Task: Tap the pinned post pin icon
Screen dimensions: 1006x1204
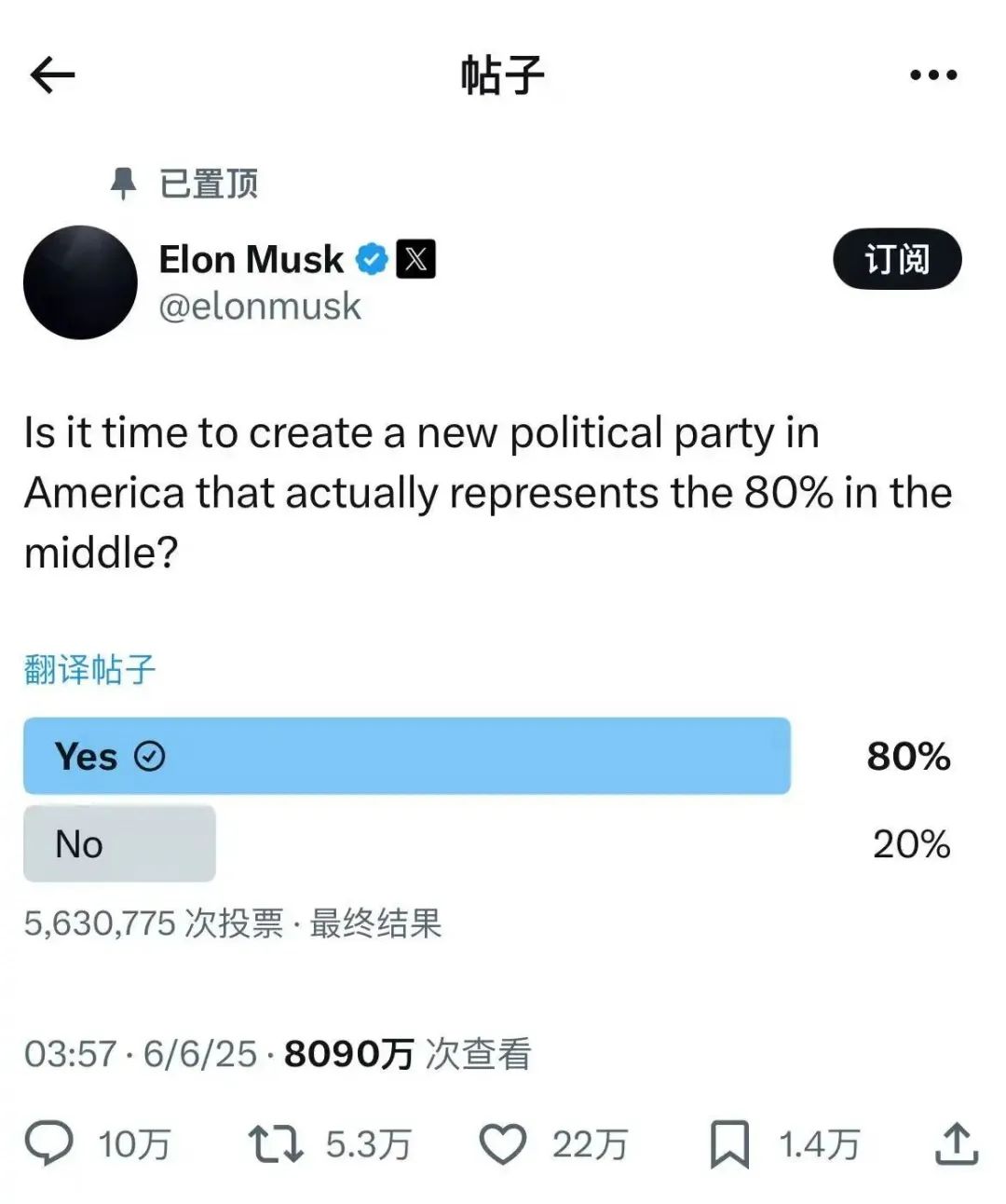Action: coord(123,184)
